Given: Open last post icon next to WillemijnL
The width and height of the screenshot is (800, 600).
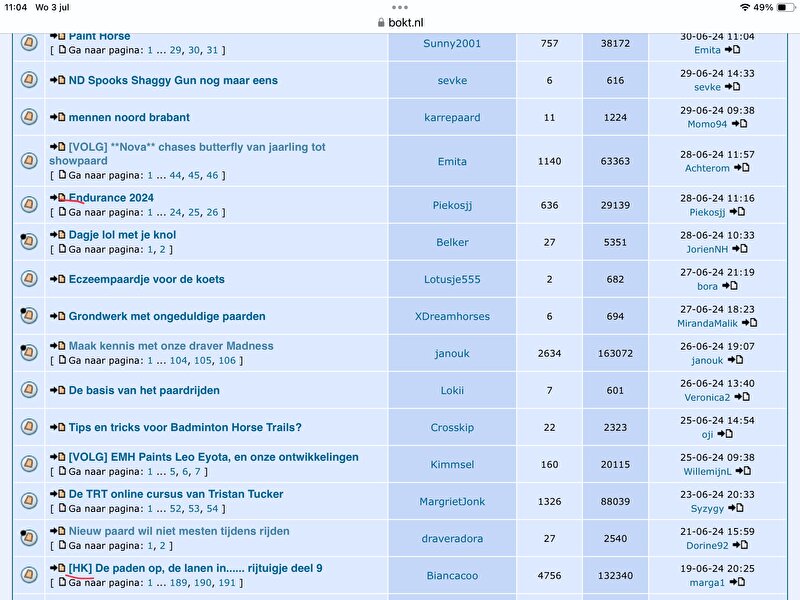Looking at the screenshot, I should (x=743, y=471).
